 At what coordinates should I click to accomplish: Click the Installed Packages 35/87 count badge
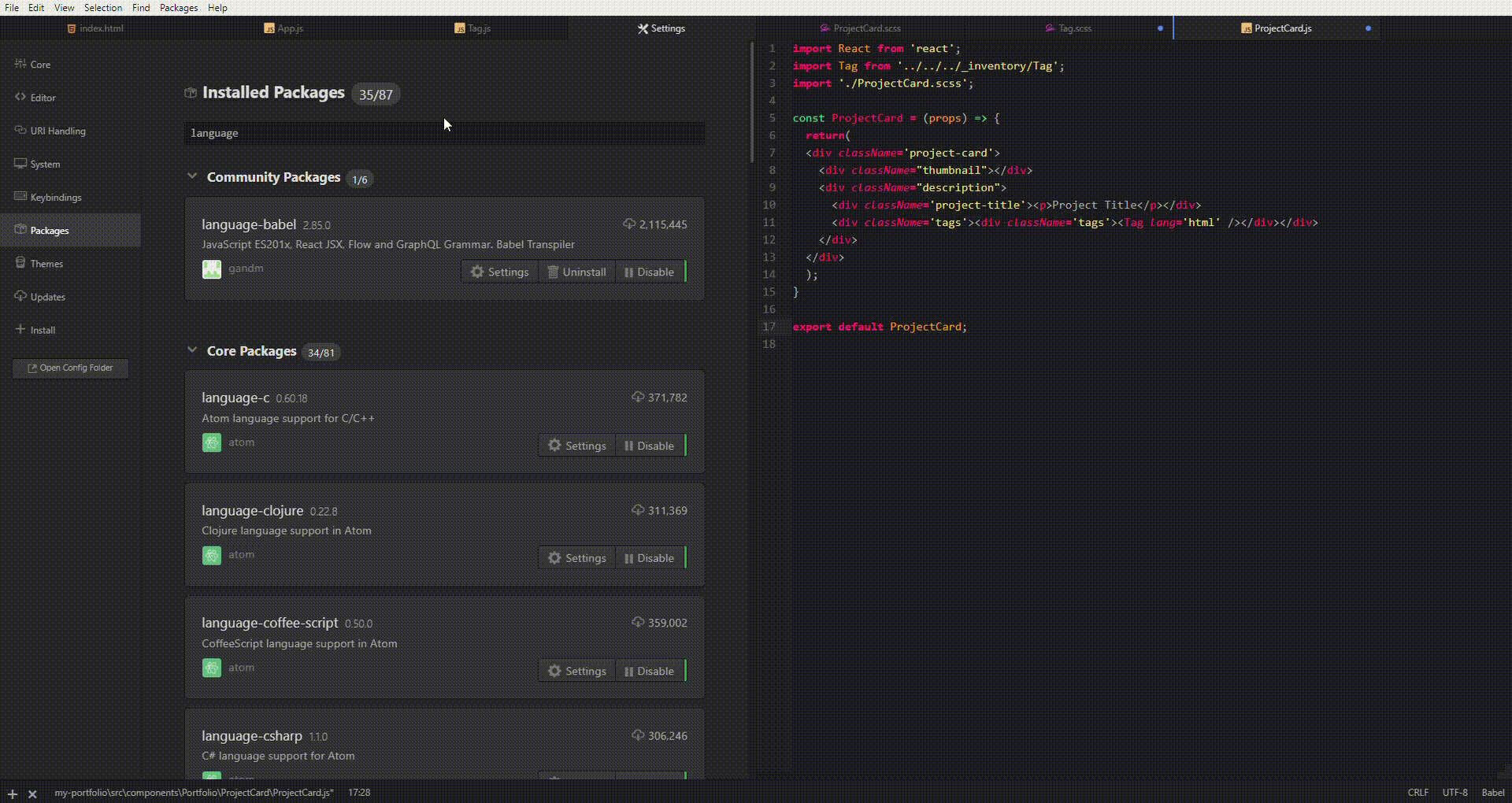pos(376,94)
